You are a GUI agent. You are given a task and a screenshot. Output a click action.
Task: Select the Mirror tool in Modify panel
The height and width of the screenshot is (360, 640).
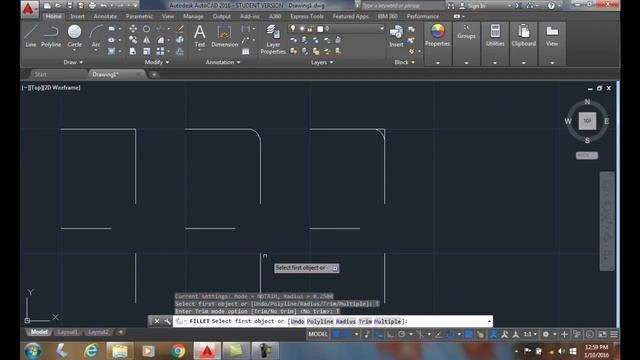pyautogui.click(x=147, y=40)
